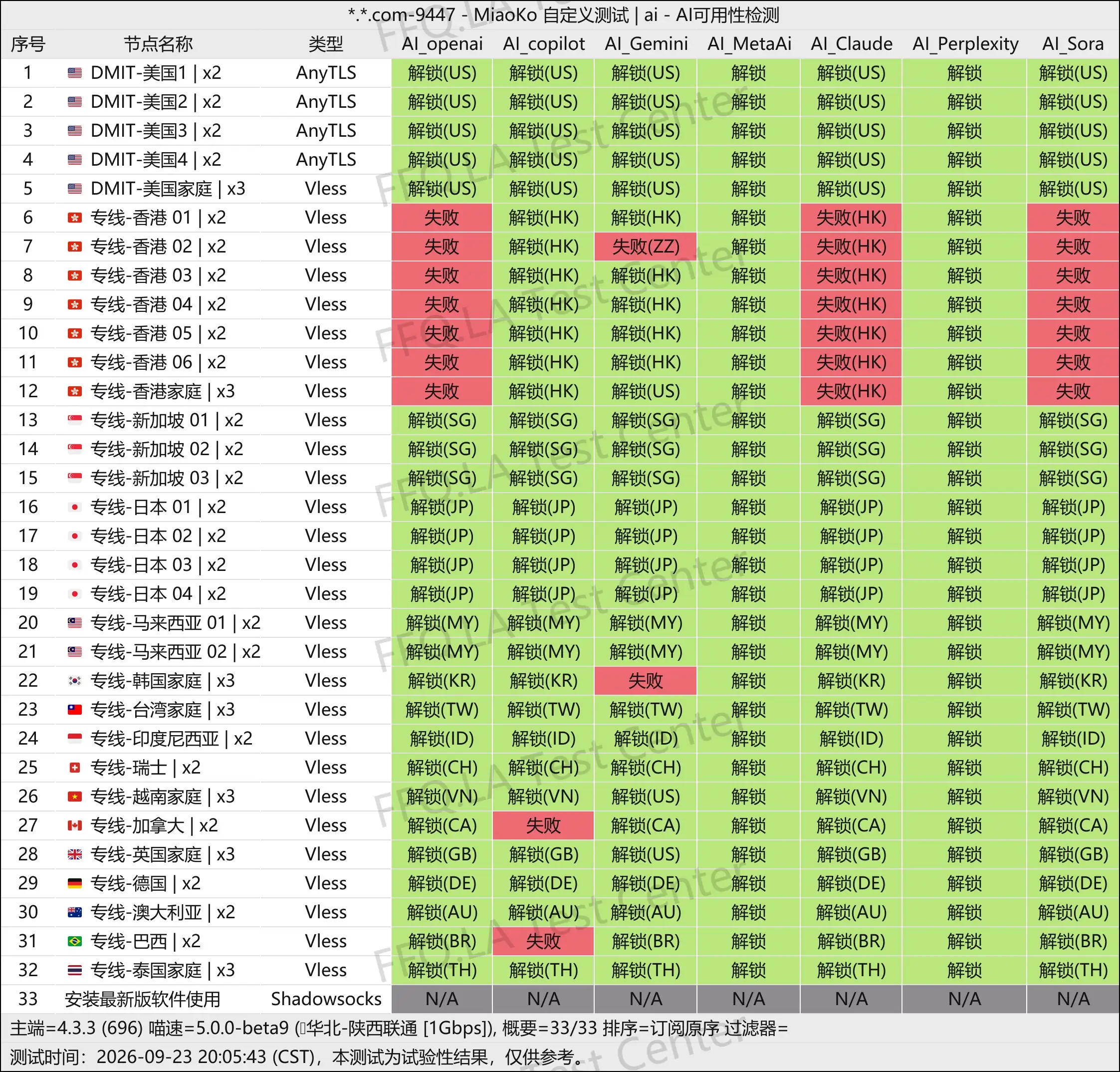Select the 解锁(US) Gemini cell for 专线-越南家庭
Viewport: 1120px width, 1072px height.
click(646, 796)
